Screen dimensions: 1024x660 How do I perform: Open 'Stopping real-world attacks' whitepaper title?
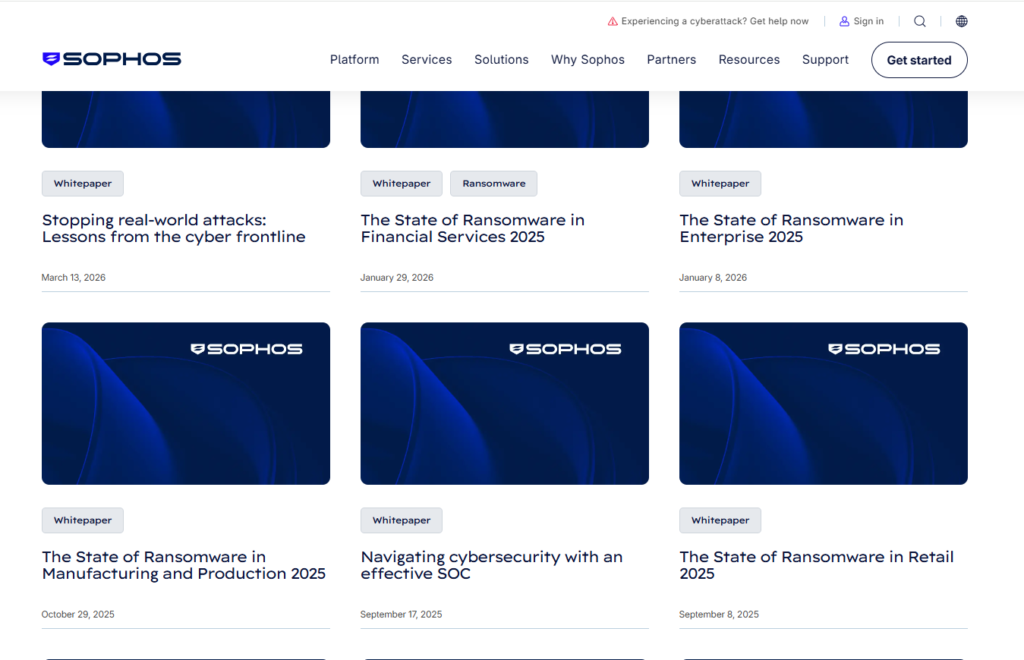coord(173,228)
